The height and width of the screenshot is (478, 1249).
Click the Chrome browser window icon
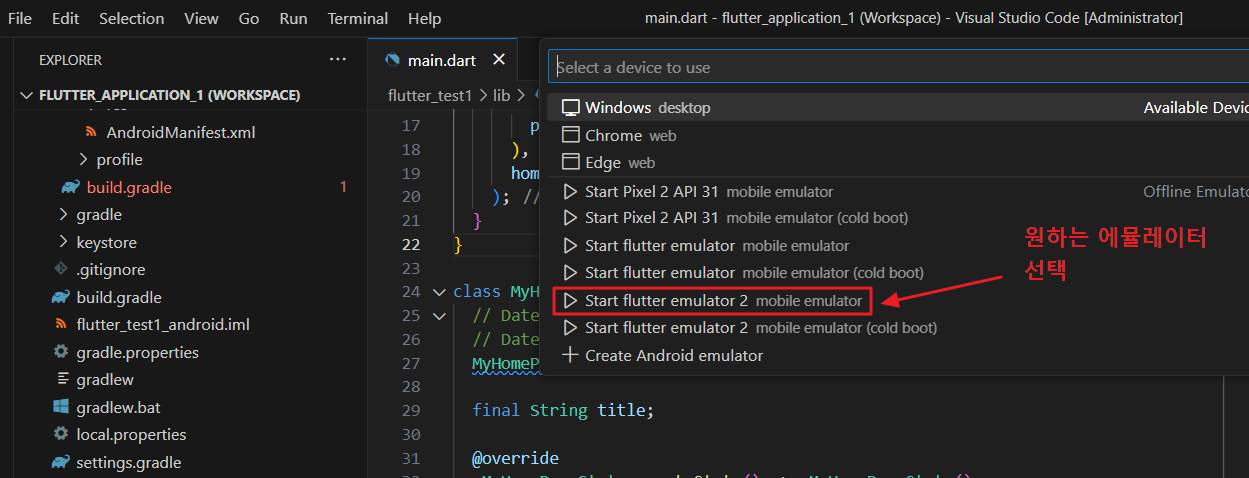570,135
